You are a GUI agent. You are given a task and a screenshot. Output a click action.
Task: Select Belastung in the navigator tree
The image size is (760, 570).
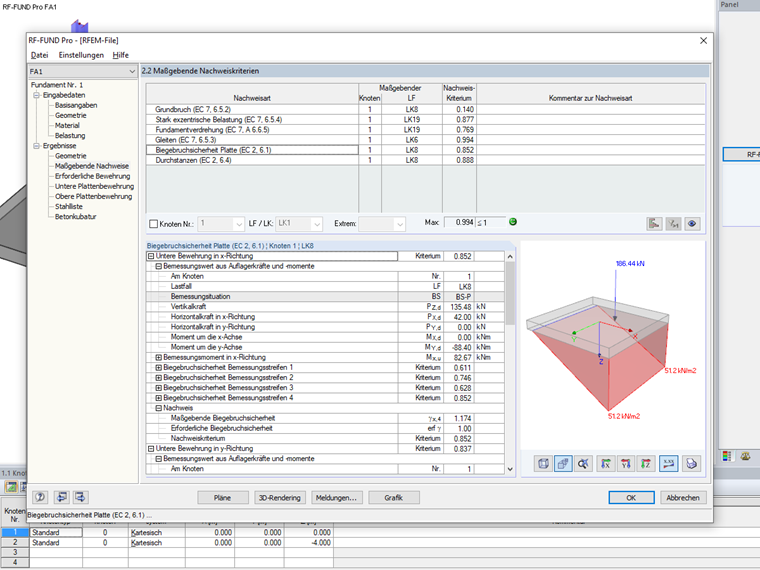tap(70, 135)
